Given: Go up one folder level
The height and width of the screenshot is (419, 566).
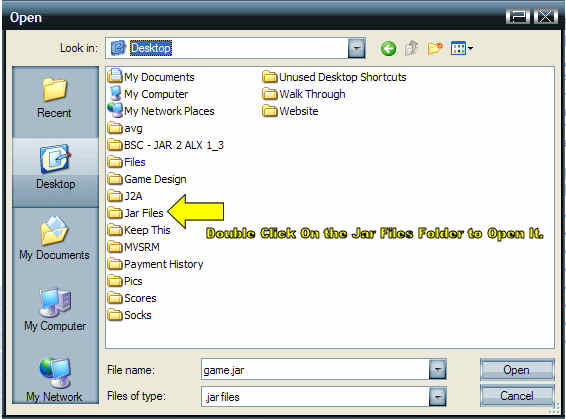Looking at the screenshot, I should [x=412, y=48].
